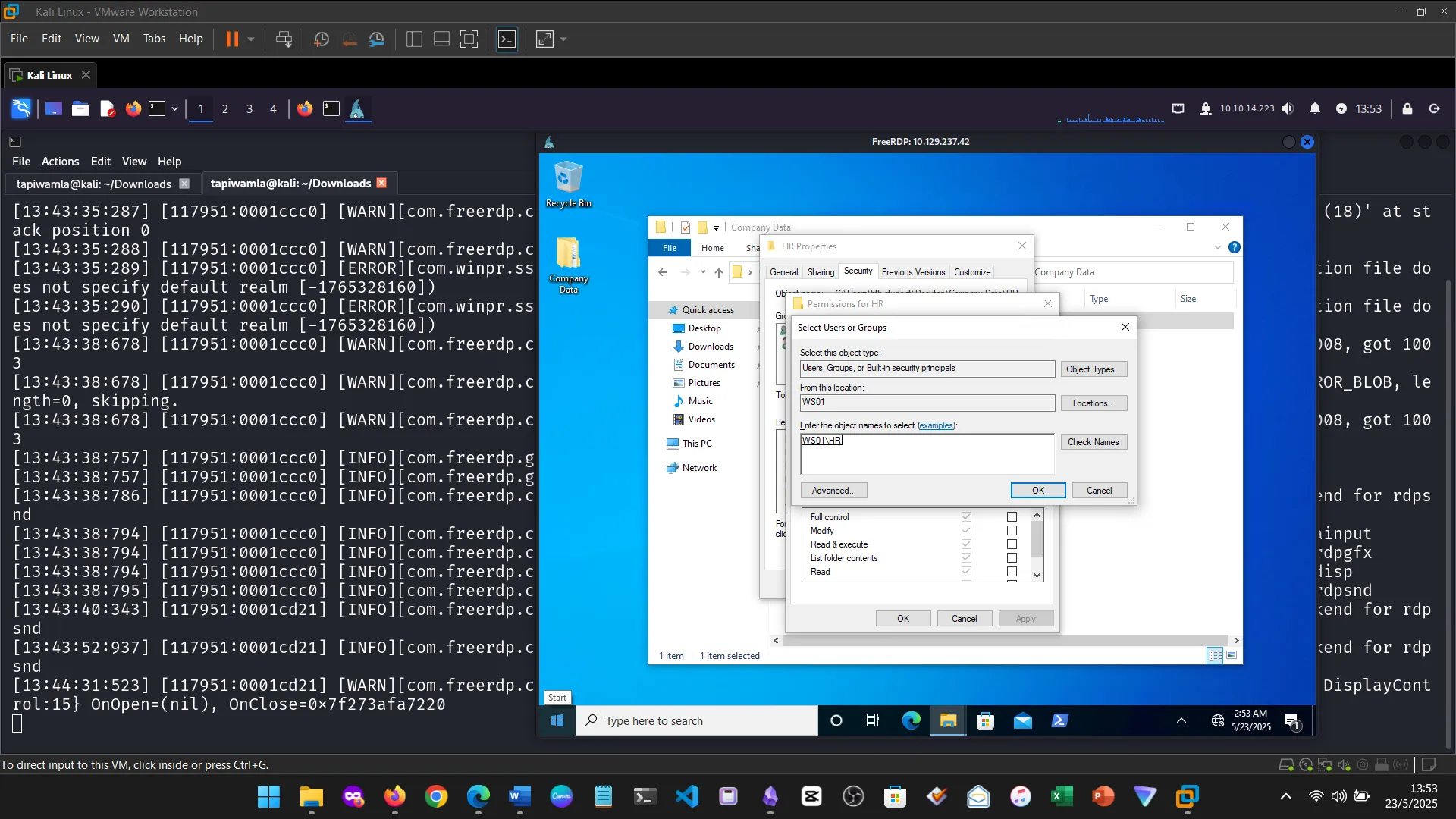Open the VMware Tabs menu
1456x819 pixels.
[x=154, y=39]
